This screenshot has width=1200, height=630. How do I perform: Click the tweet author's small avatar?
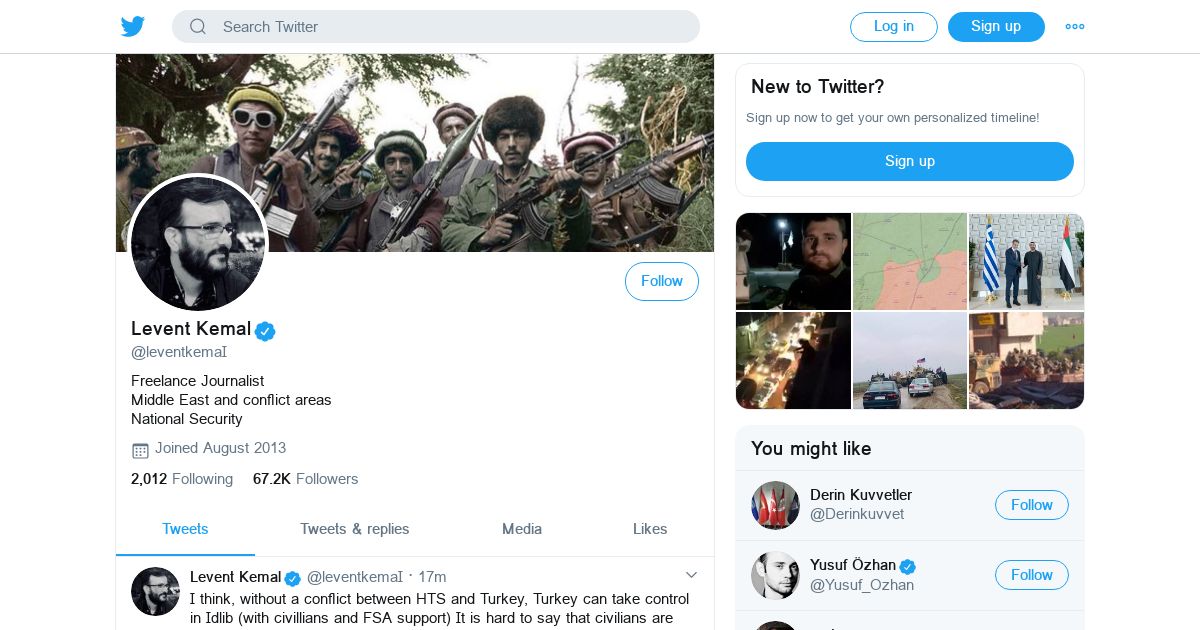pos(155,591)
